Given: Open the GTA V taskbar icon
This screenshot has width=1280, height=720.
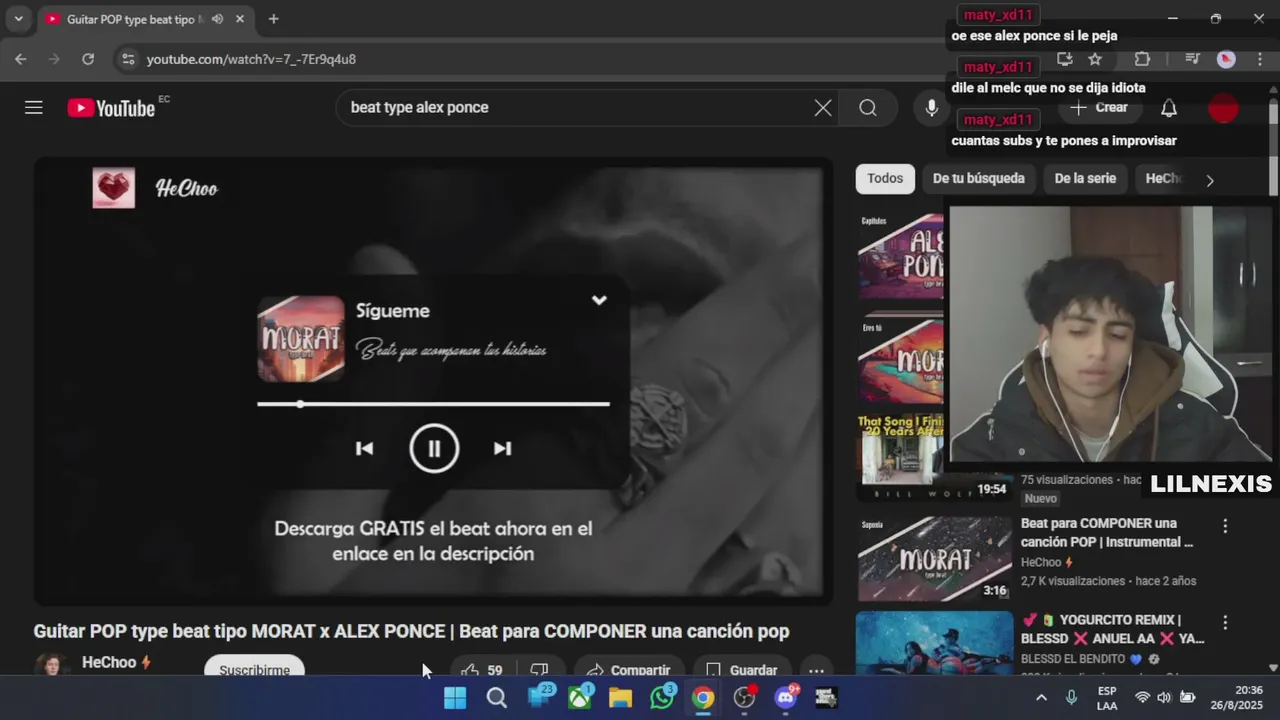Looking at the screenshot, I should pos(827,698).
